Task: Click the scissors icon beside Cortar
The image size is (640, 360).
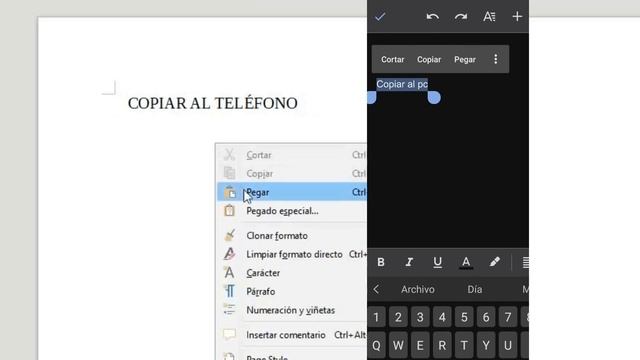Action: coord(229,155)
